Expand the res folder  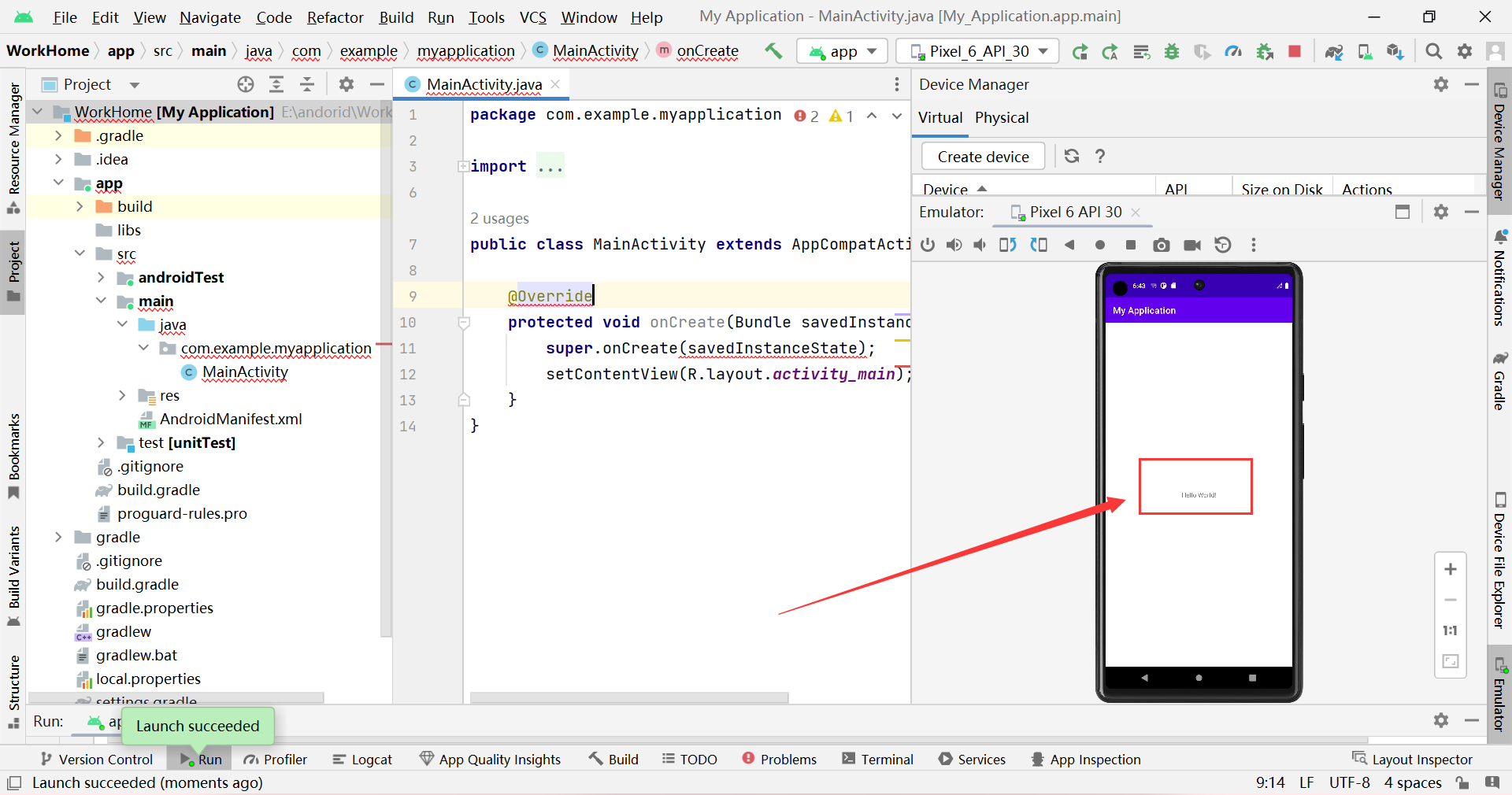pos(122,395)
